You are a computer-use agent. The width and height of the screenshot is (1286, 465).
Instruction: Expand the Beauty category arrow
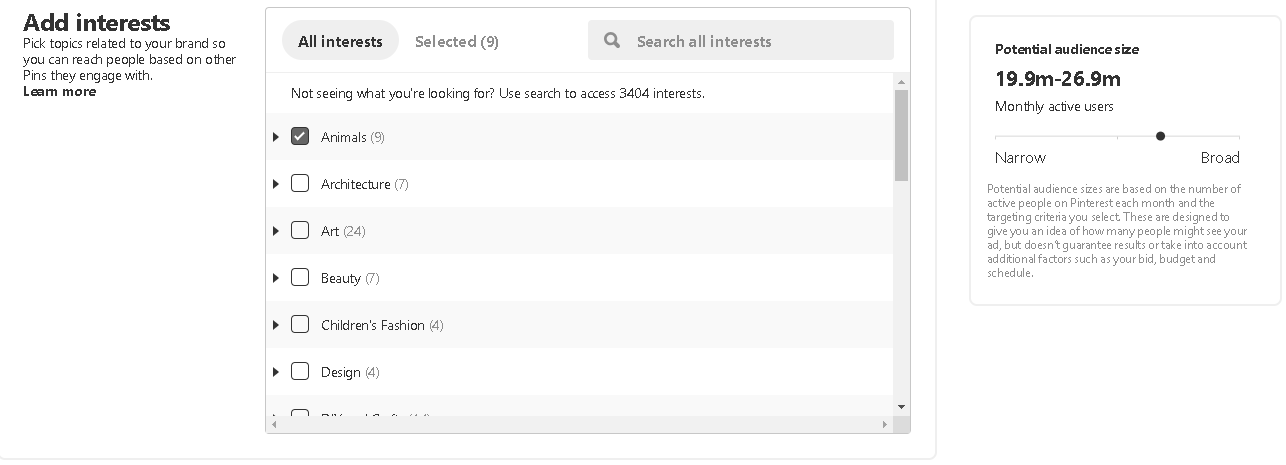276,278
